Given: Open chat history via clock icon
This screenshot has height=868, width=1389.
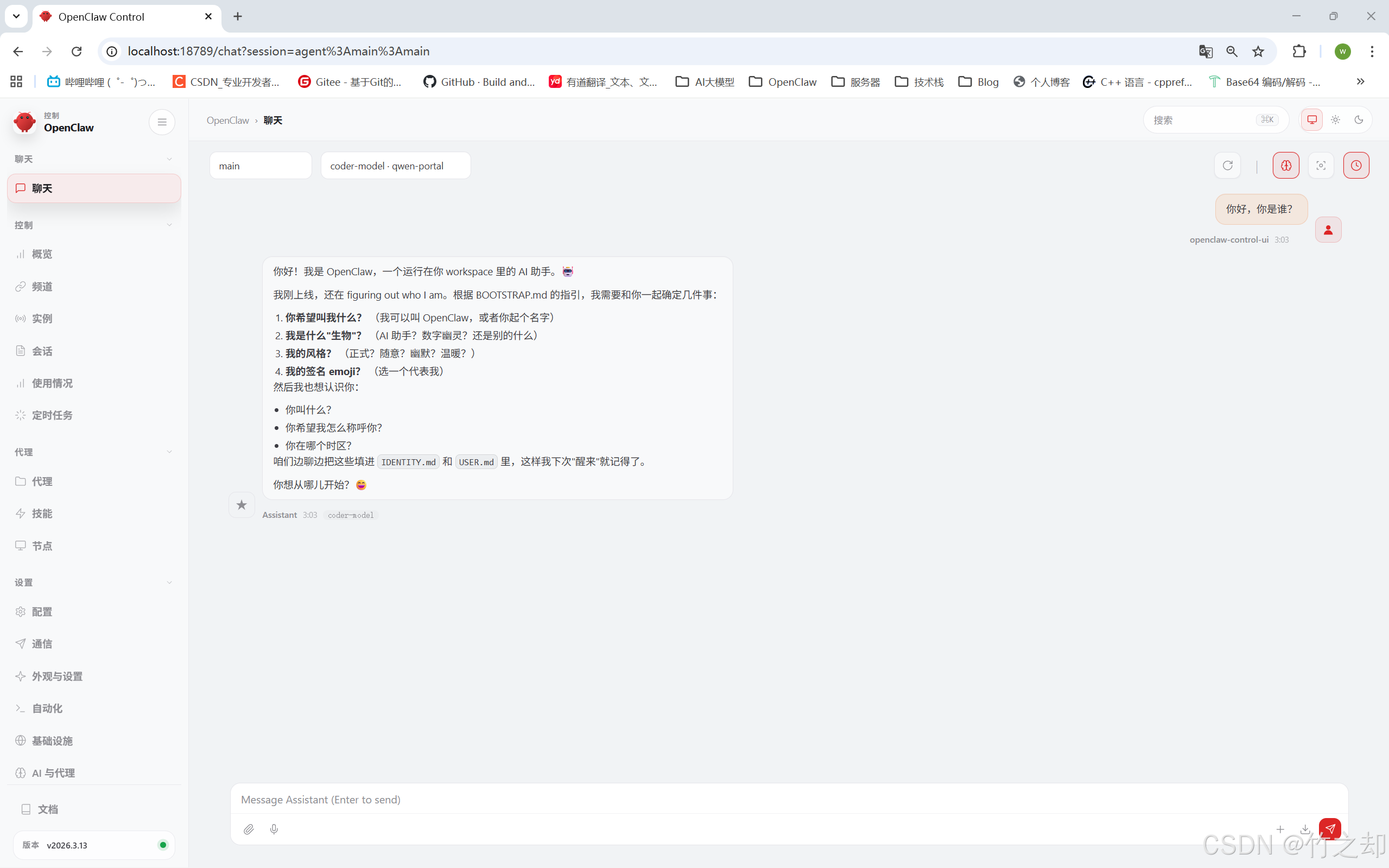Looking at the screenshot, I should (x=1357, y=166).
